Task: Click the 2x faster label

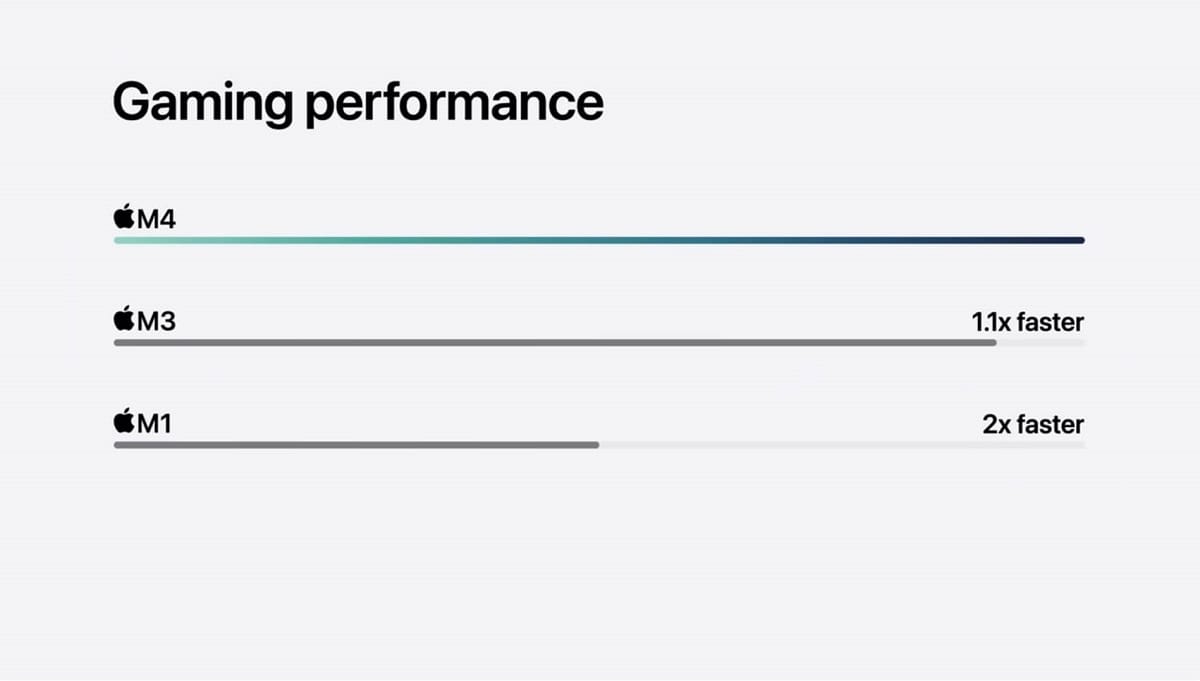Action: (x=1033, y=424)
